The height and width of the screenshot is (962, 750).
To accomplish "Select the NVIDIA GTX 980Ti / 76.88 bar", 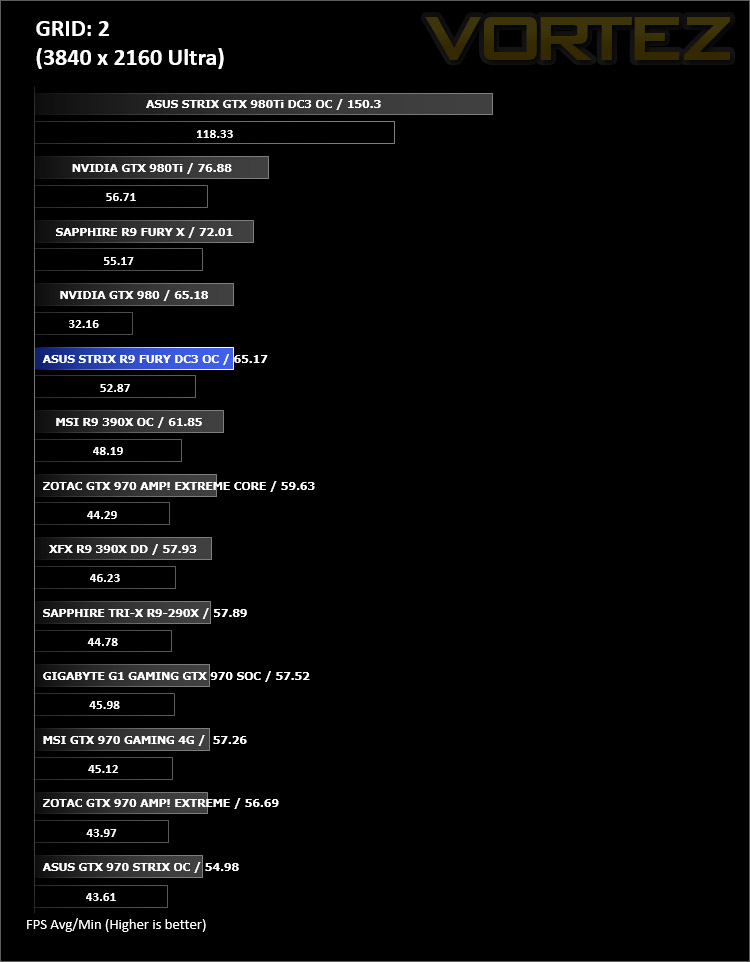I will coord(152,167).
